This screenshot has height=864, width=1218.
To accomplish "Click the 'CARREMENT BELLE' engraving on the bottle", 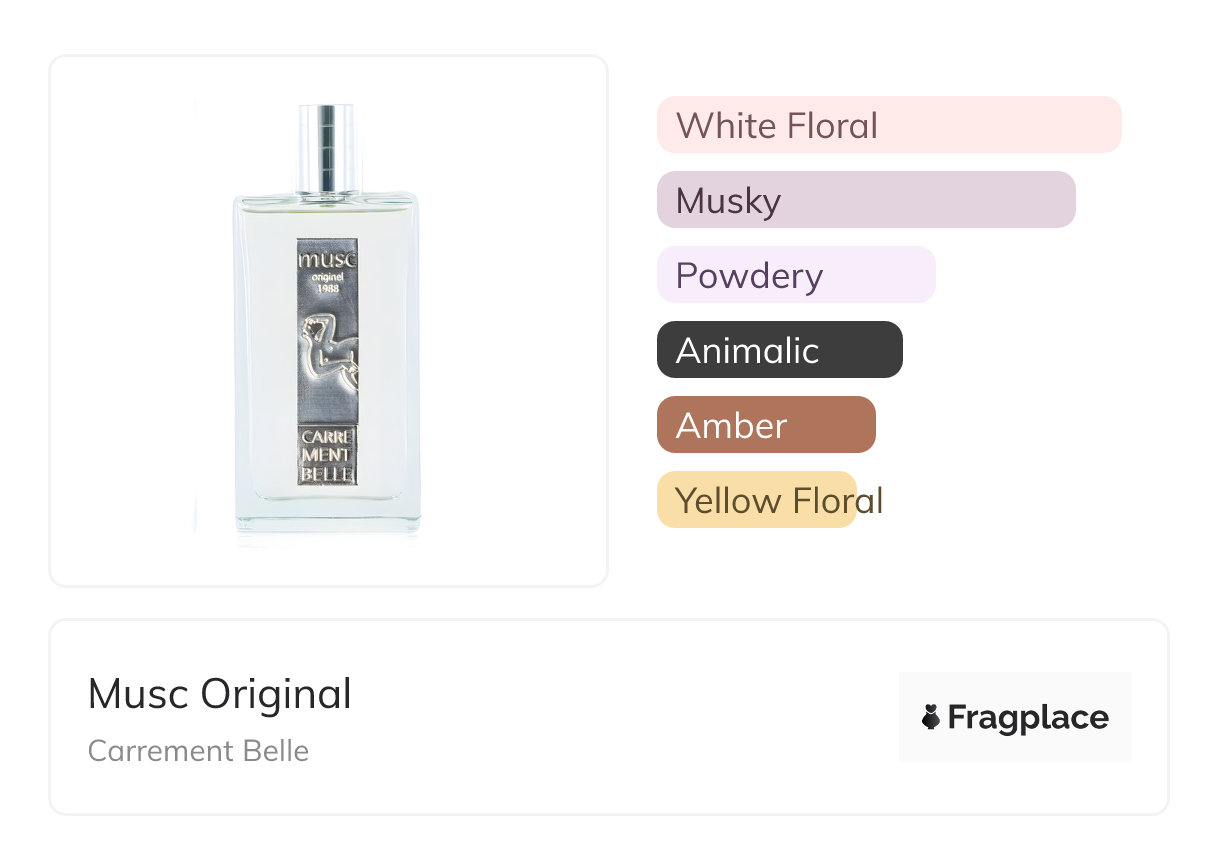I will pyautogui.click(x=327, y=456).
